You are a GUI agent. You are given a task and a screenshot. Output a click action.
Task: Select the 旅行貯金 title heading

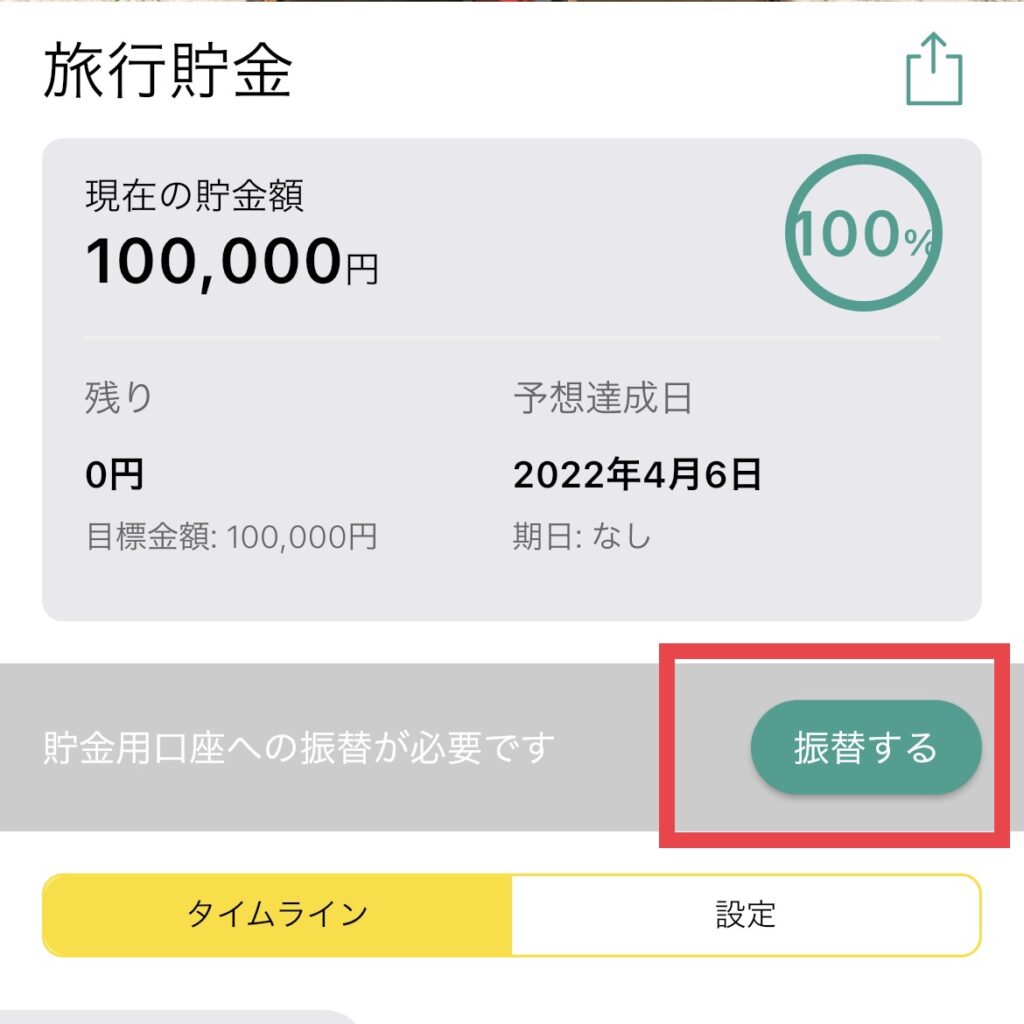167,70
